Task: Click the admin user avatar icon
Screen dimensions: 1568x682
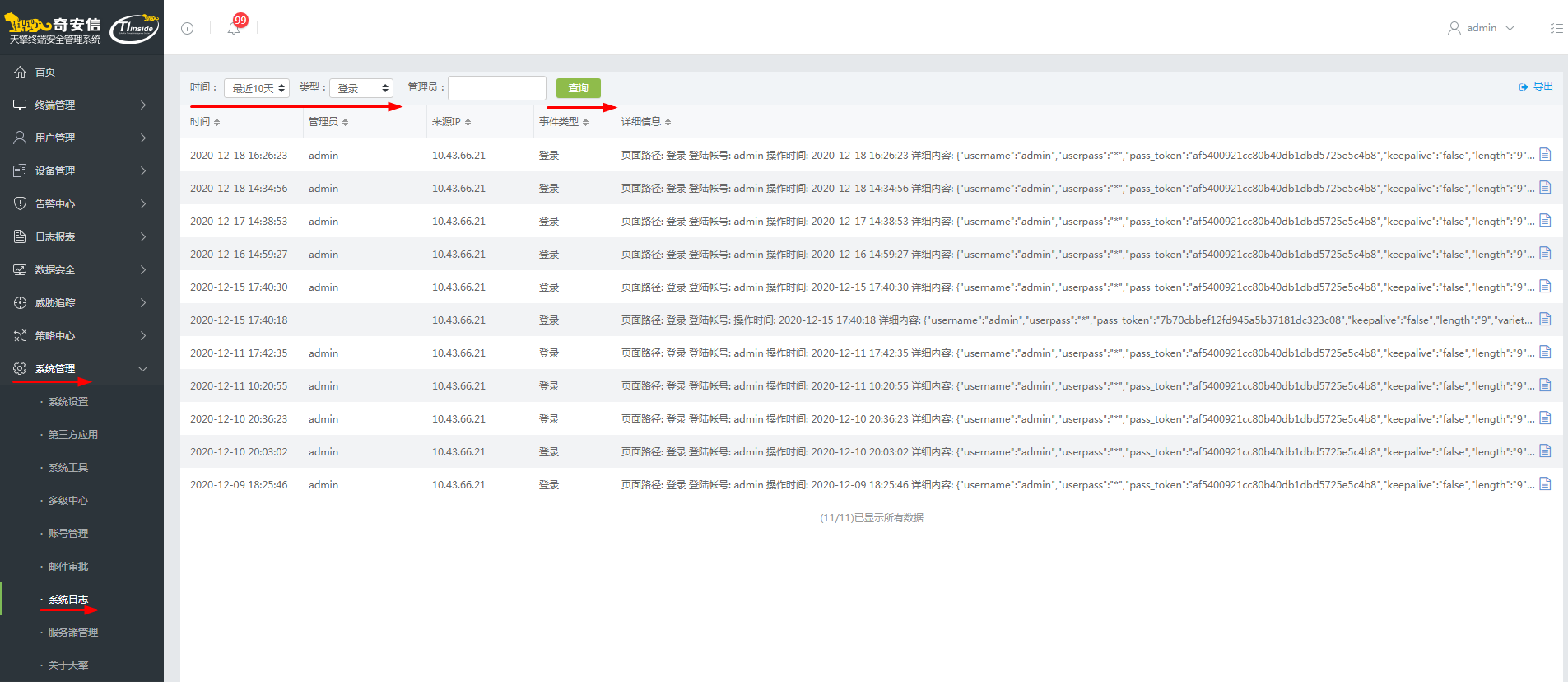Action: coord(1454,28)
